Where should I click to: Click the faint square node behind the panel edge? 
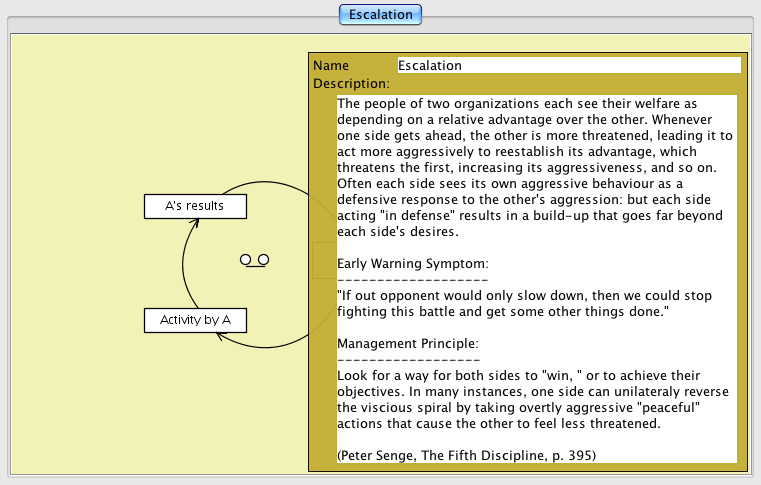tap(320, 260)
